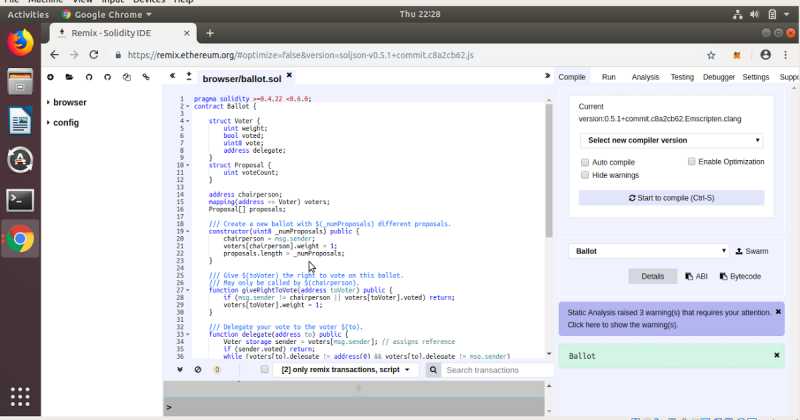Bookmark this page with the star icon

pyautogui.click(x=711, y=55)
